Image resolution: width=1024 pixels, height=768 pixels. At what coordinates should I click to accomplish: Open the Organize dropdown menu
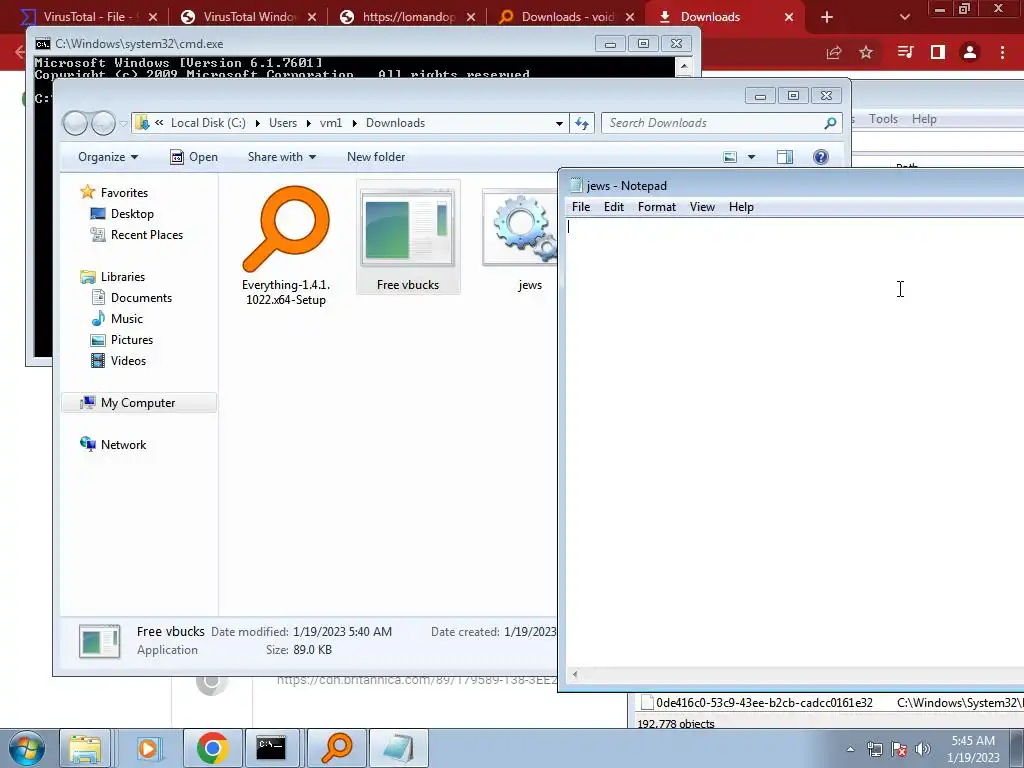[108, 157]
